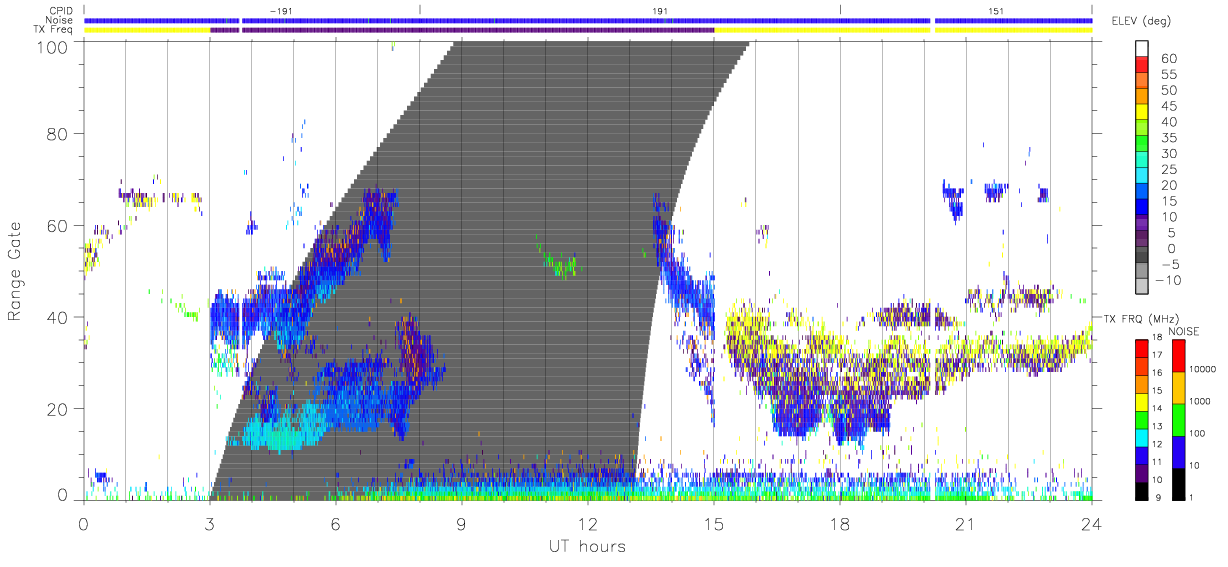
Task: Pick the white top segment of ELEV color bar
Action: [x=1142, y=49]
